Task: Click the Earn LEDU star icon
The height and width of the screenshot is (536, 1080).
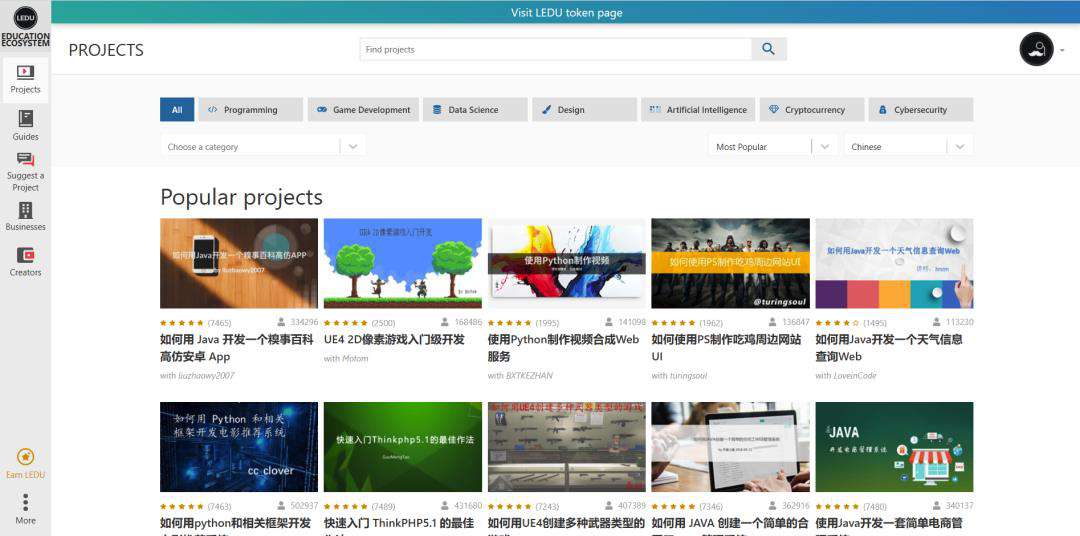Action: pos(25,457)
